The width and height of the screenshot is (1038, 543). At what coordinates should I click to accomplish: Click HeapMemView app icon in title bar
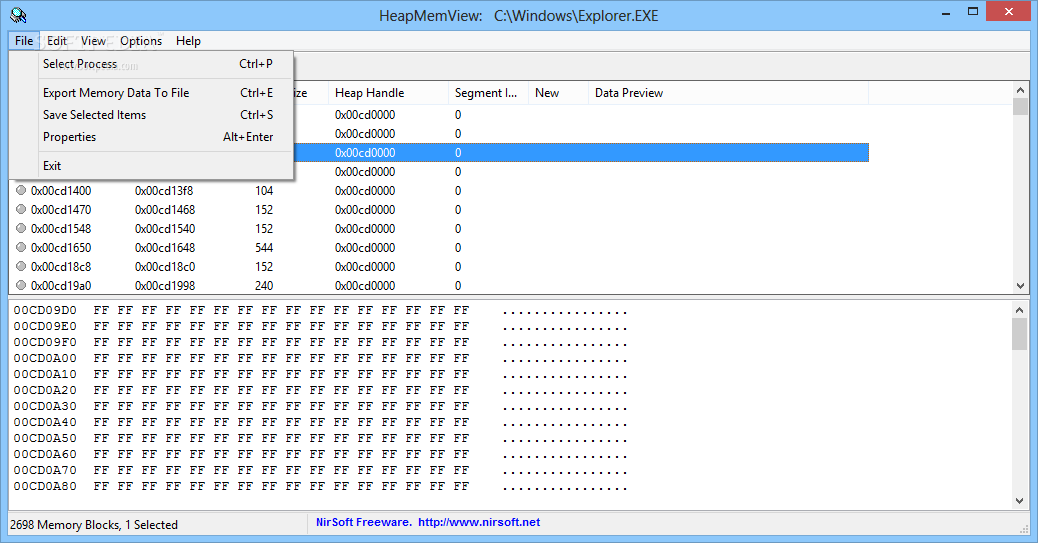click(x=19, y=15)
